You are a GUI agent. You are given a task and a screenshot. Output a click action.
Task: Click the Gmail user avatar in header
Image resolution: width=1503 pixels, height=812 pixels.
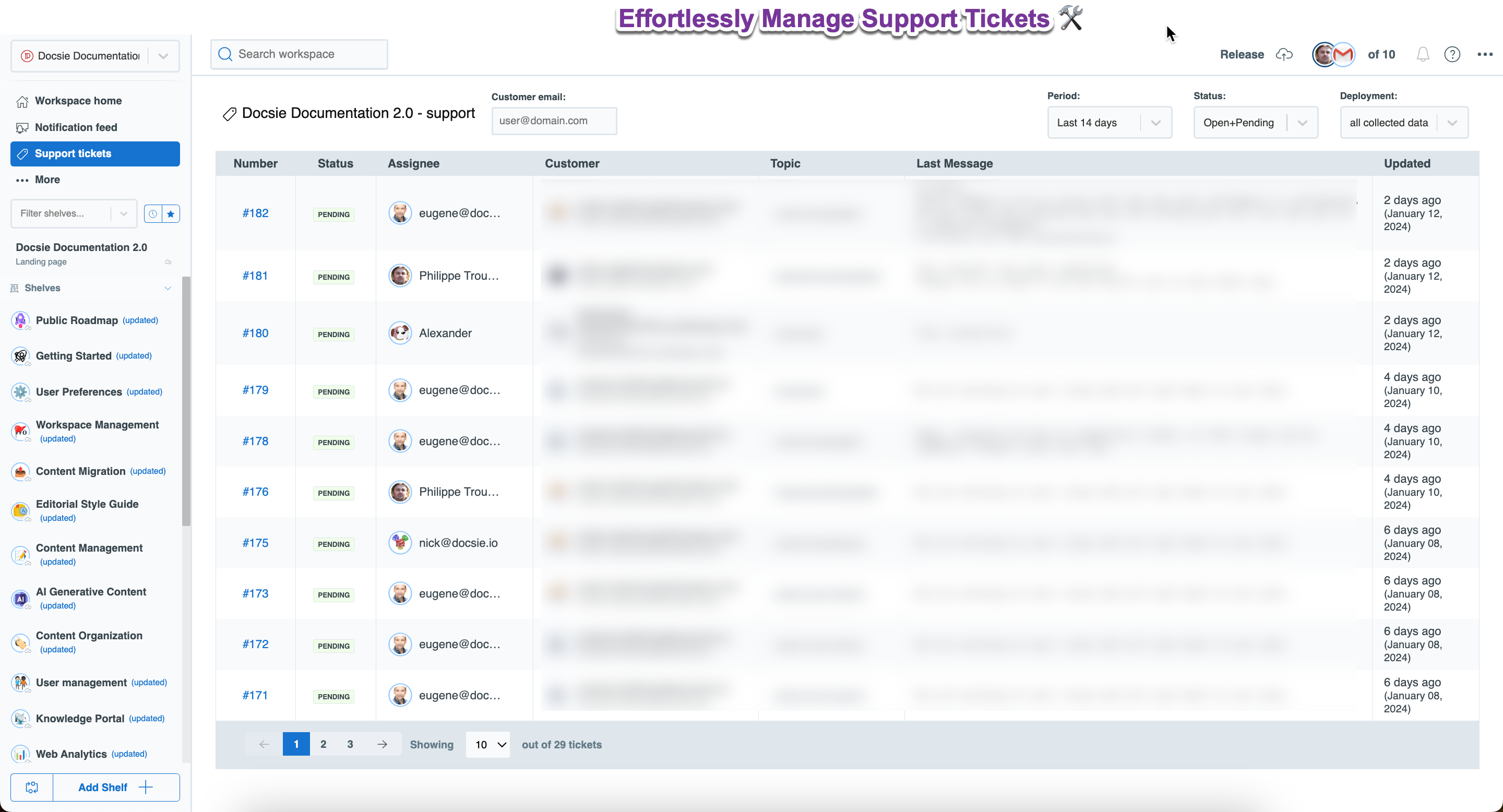[x=1343, y=54]
